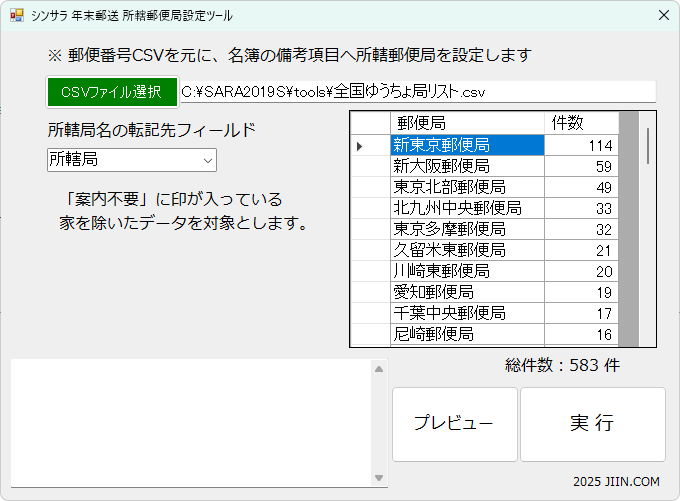Click the log box scroll down arrow
This screenshot has width=680, height=501.
[x=379, y=477]
